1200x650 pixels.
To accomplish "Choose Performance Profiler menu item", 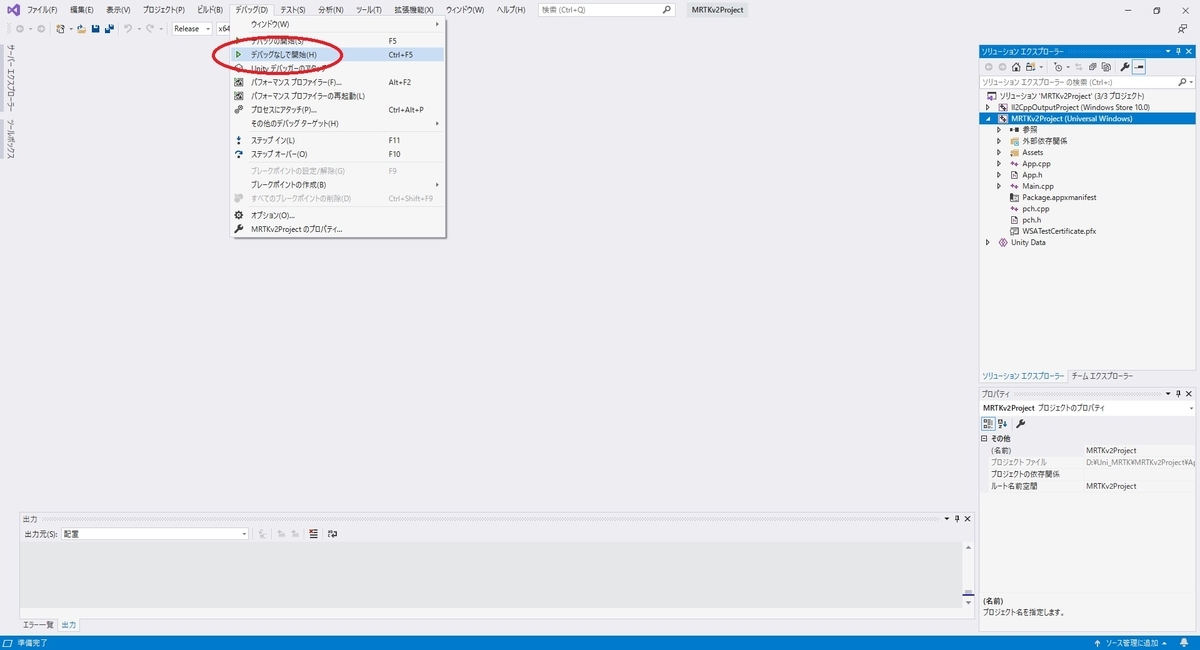I will [339, 82].
